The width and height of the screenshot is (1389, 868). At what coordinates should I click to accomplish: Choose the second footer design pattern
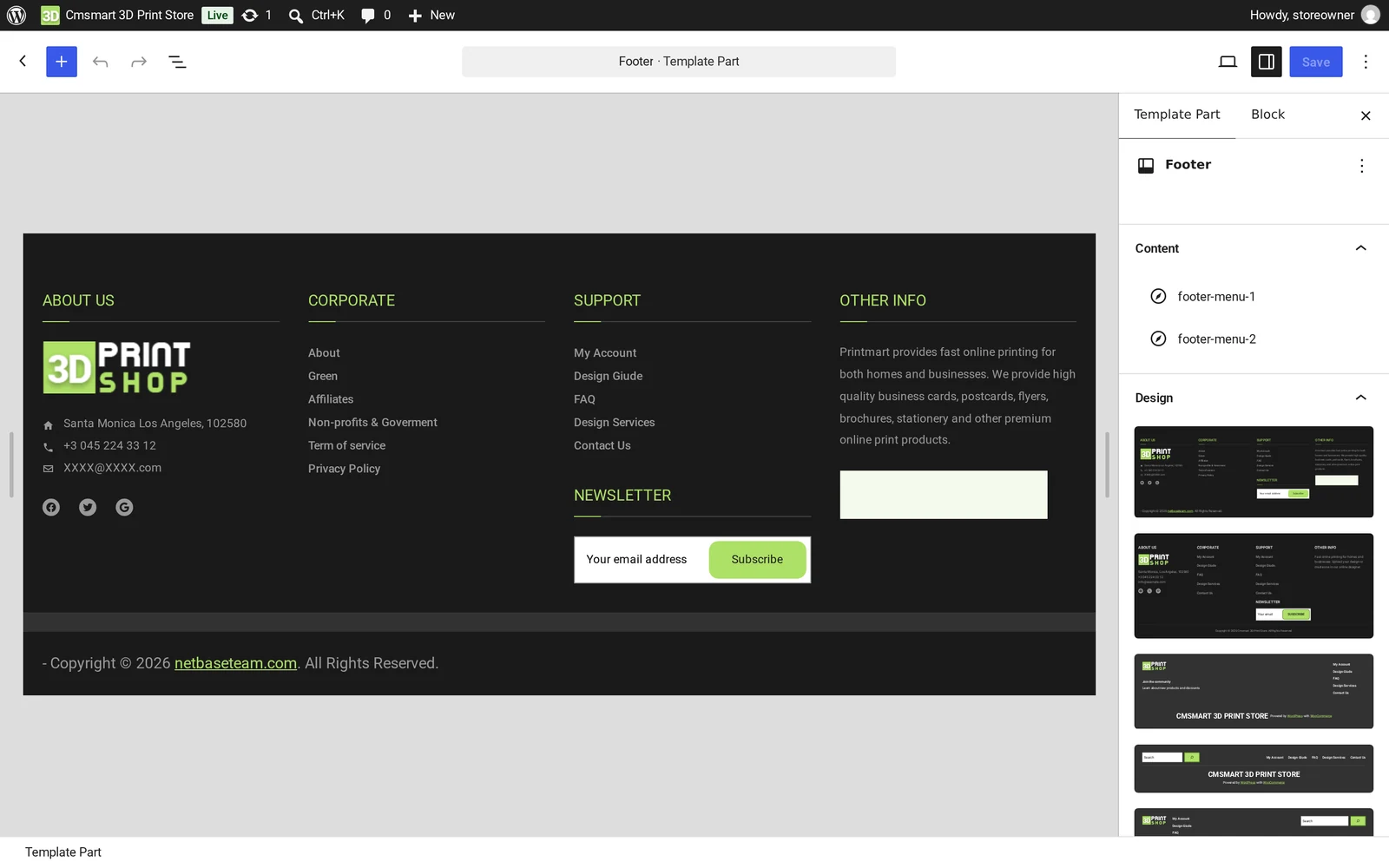[x=1254, y=586]
